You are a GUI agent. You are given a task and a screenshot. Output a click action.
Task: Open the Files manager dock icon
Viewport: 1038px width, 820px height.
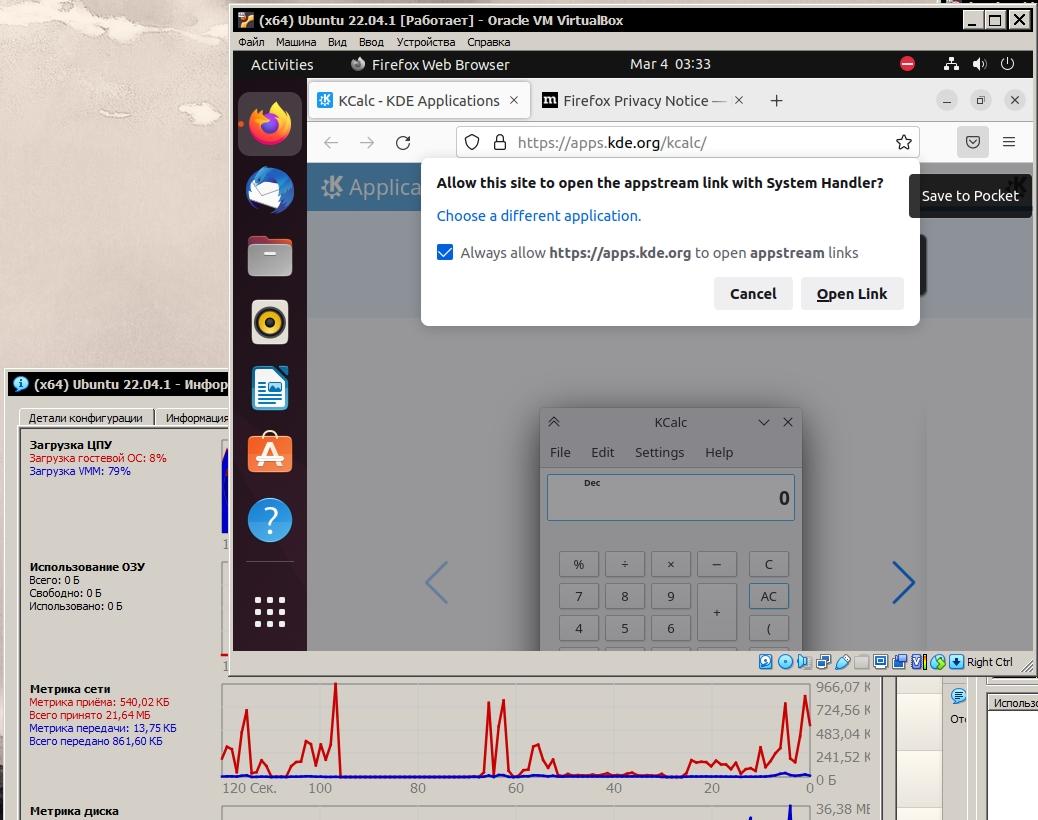click(269, 256)
